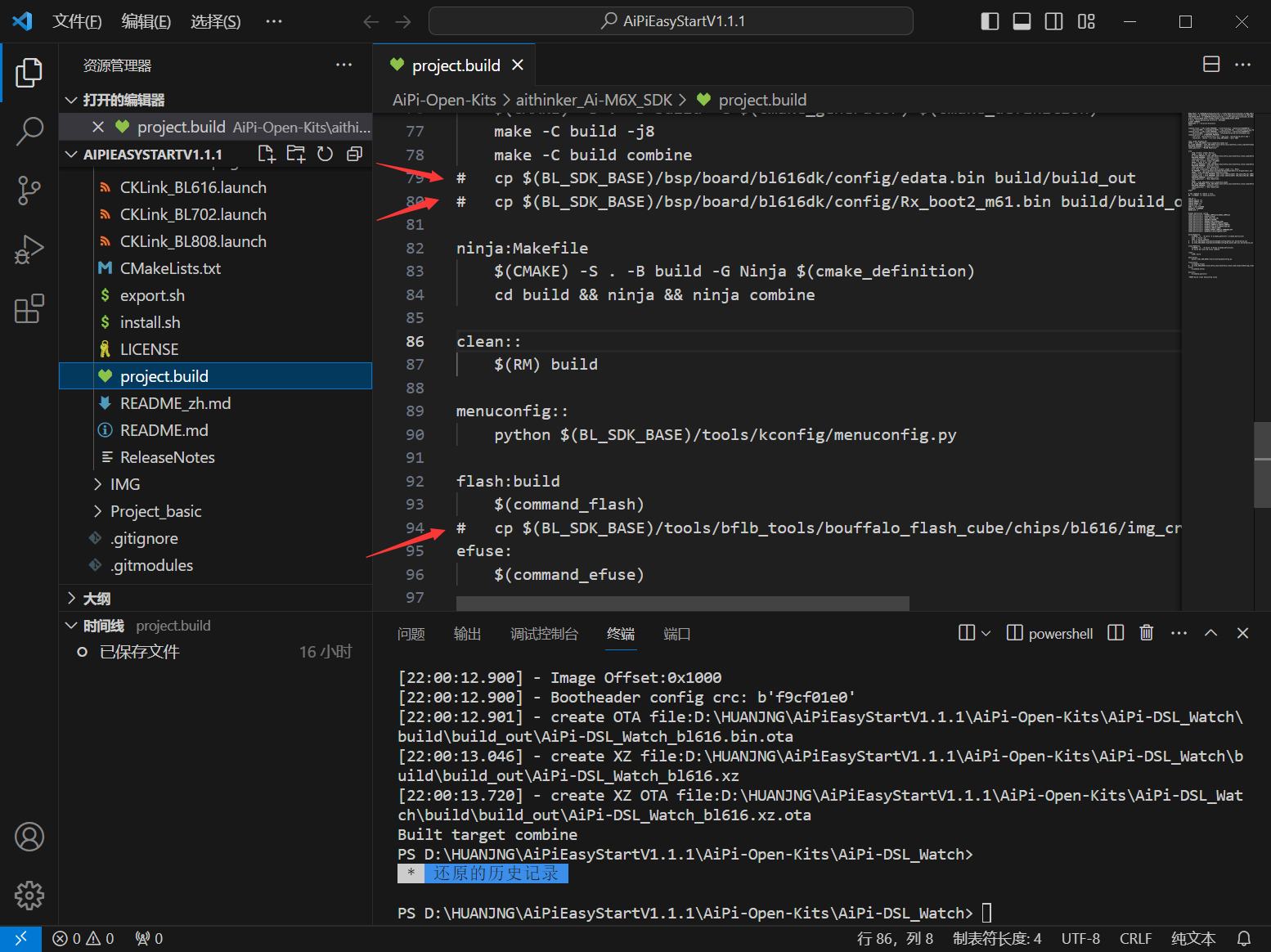Open the notifications bell

click(x=1244, y=938)
